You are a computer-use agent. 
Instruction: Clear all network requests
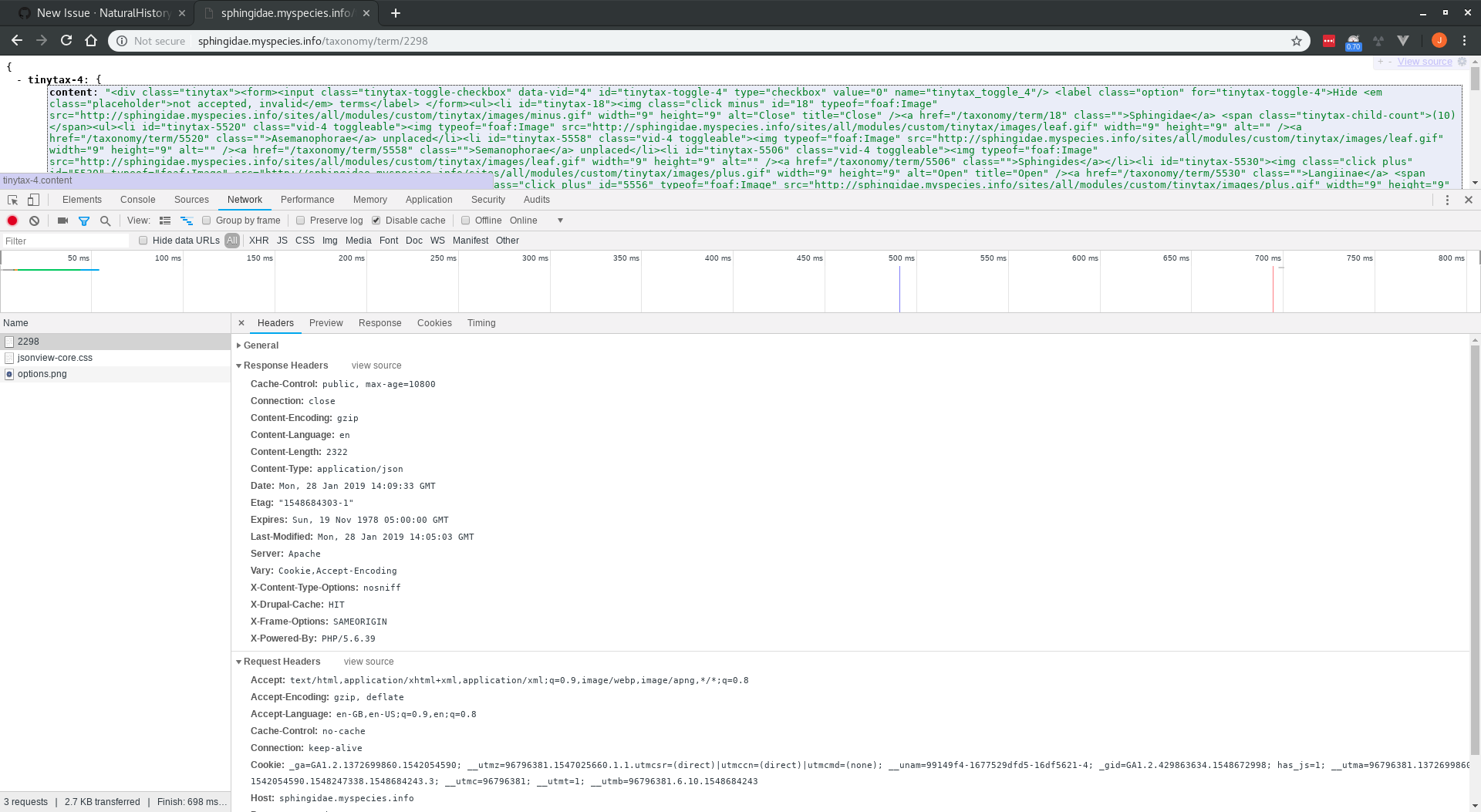pyautogui.click(x=34, y=221)
